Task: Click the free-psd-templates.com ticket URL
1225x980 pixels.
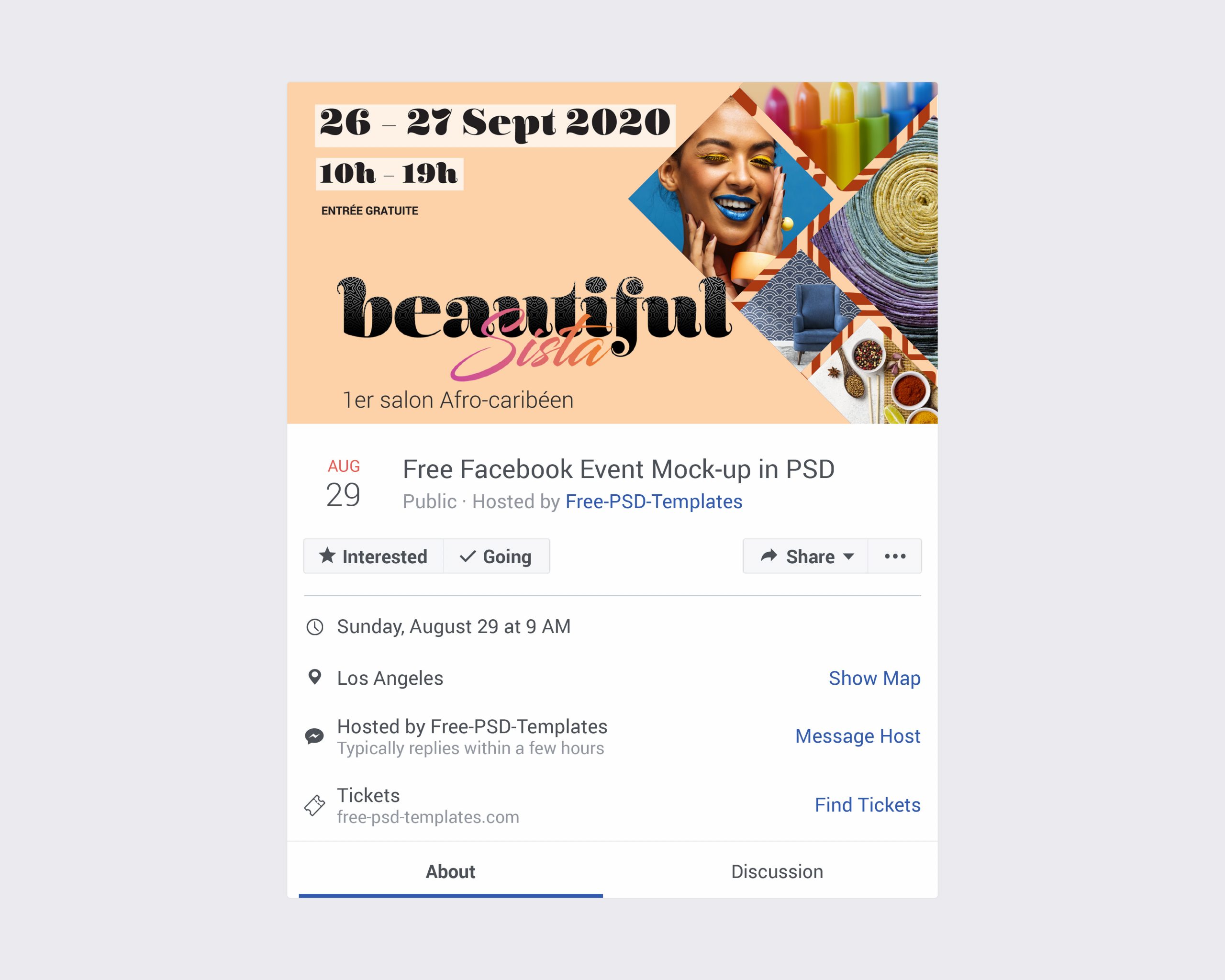Action: 428,817
